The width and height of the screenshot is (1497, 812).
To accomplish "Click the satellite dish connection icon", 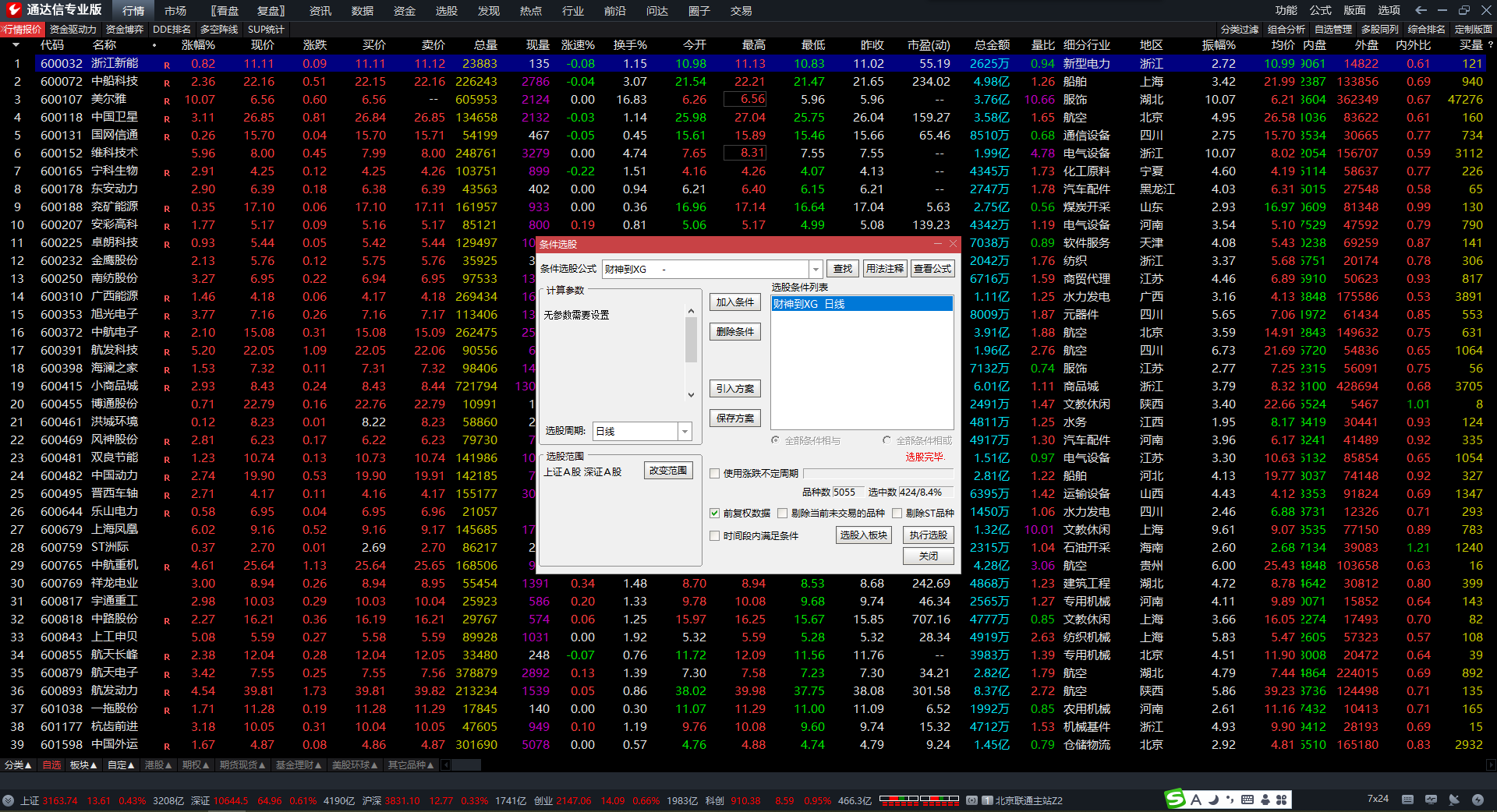I will (x=1454, y=800).
